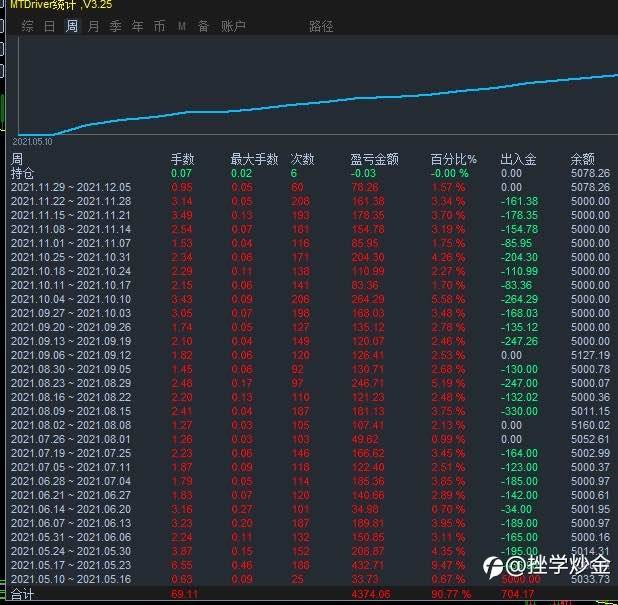Select row 2021.06.28 ~ 2021.07.04

(x=310, y=481)
